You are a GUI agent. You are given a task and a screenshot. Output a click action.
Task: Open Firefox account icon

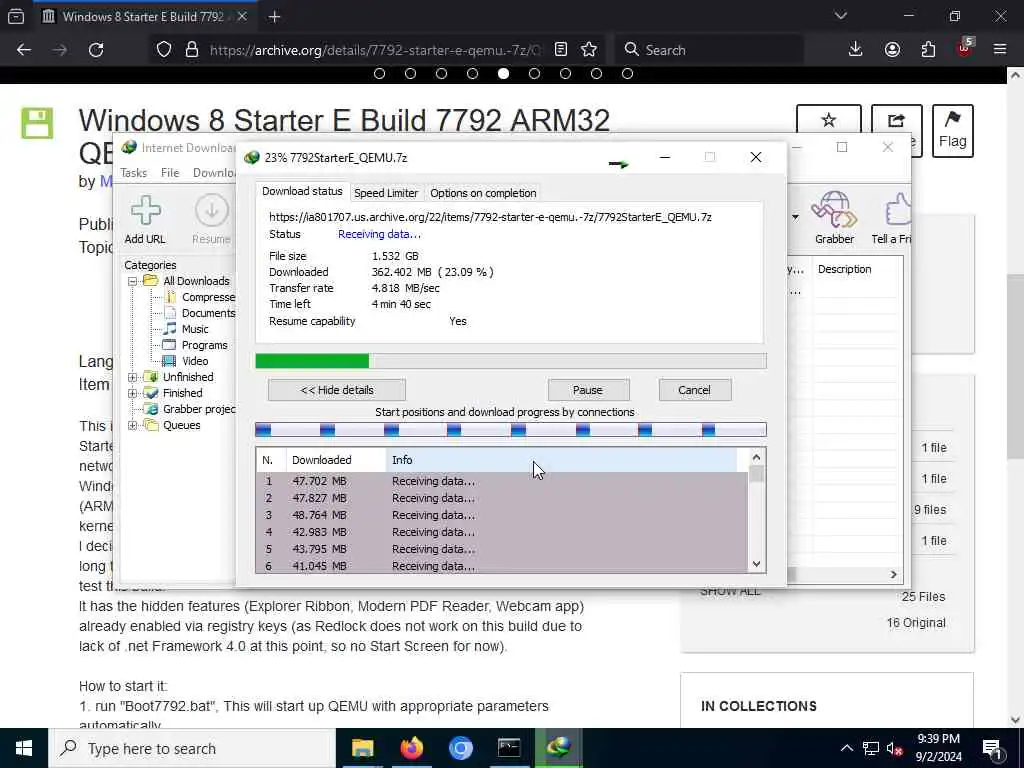click(892, 50)
